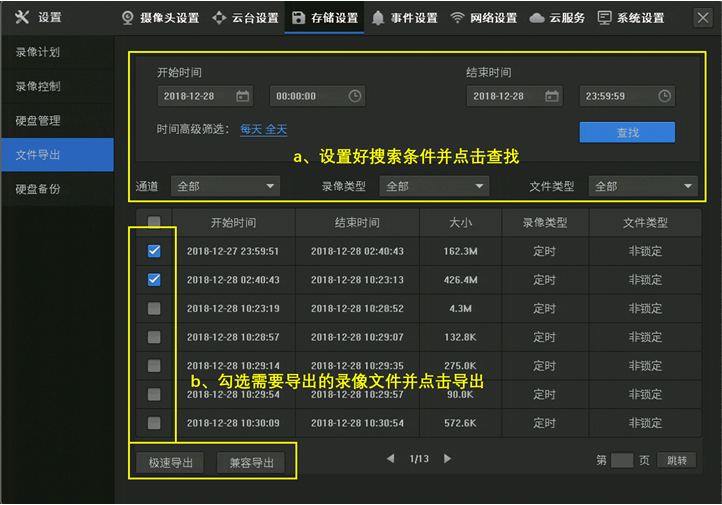The height and width of the screenshot is (505, 722).
Task: Go to previous page arrow
Action: point(391,459)
